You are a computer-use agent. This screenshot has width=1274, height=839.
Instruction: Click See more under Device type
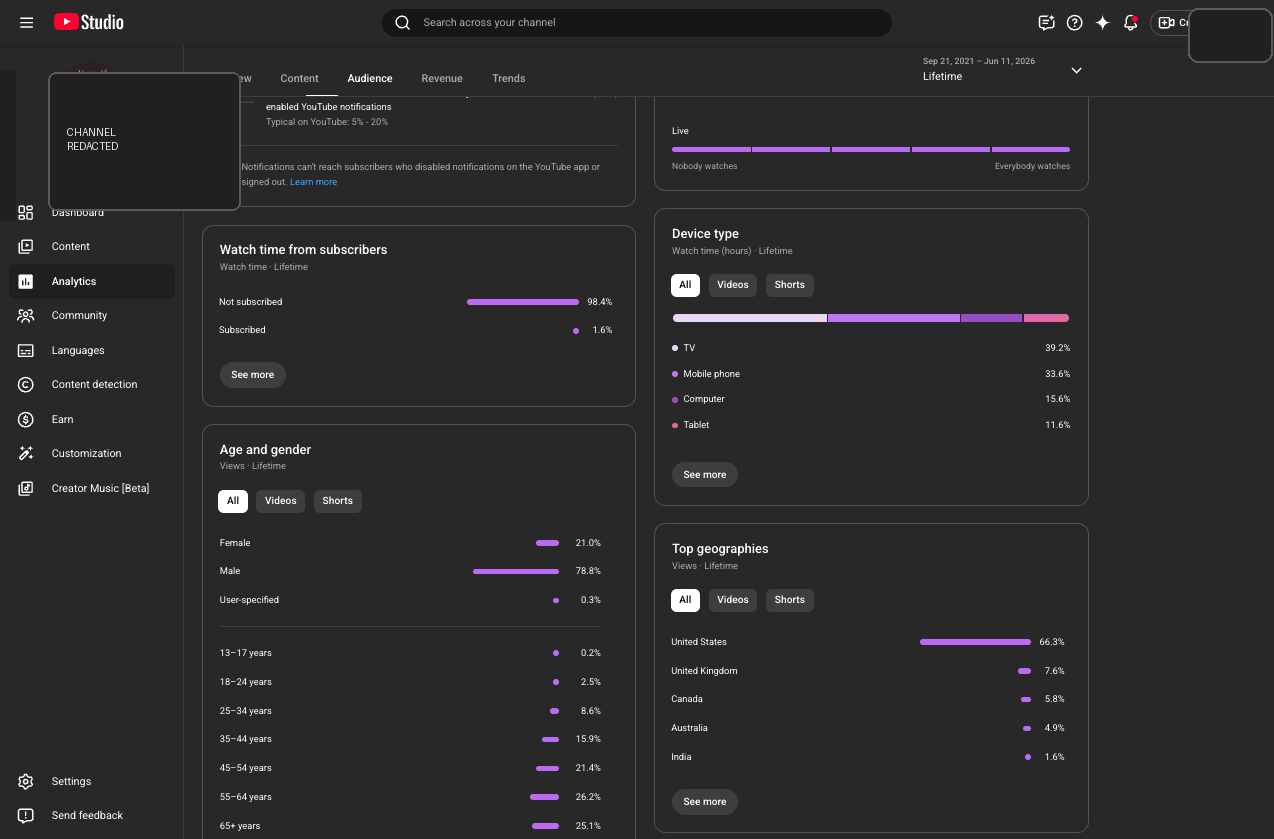(705, 475)
